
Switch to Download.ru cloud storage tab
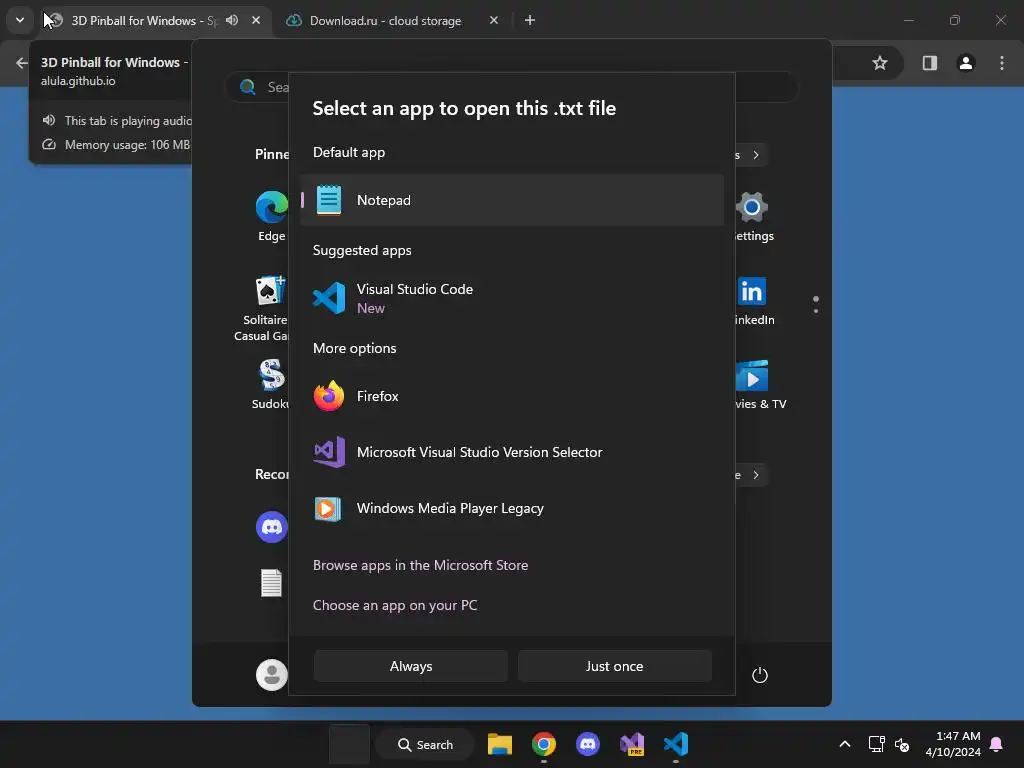[x=385, y=21]
